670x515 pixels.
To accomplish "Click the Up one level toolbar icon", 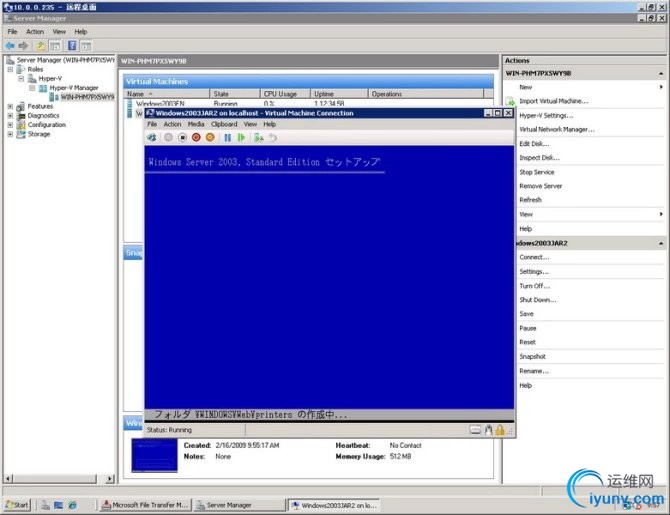I will pyautogui.click(x=41, y=46).
